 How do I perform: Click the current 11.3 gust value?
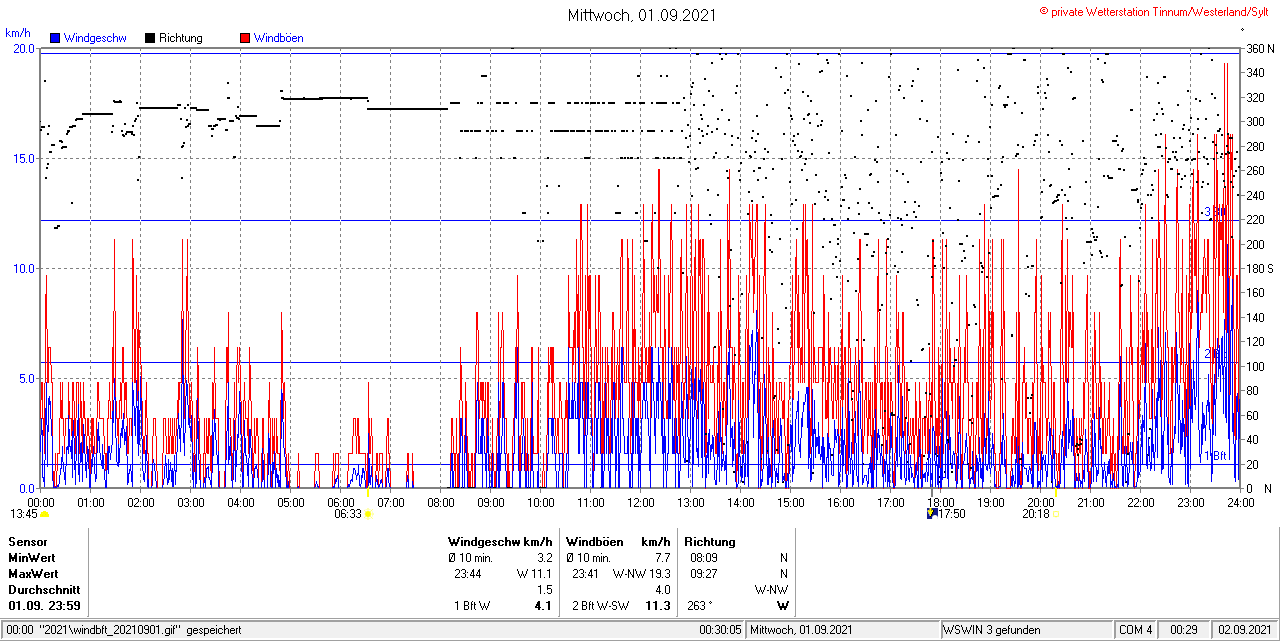(659, 605)
